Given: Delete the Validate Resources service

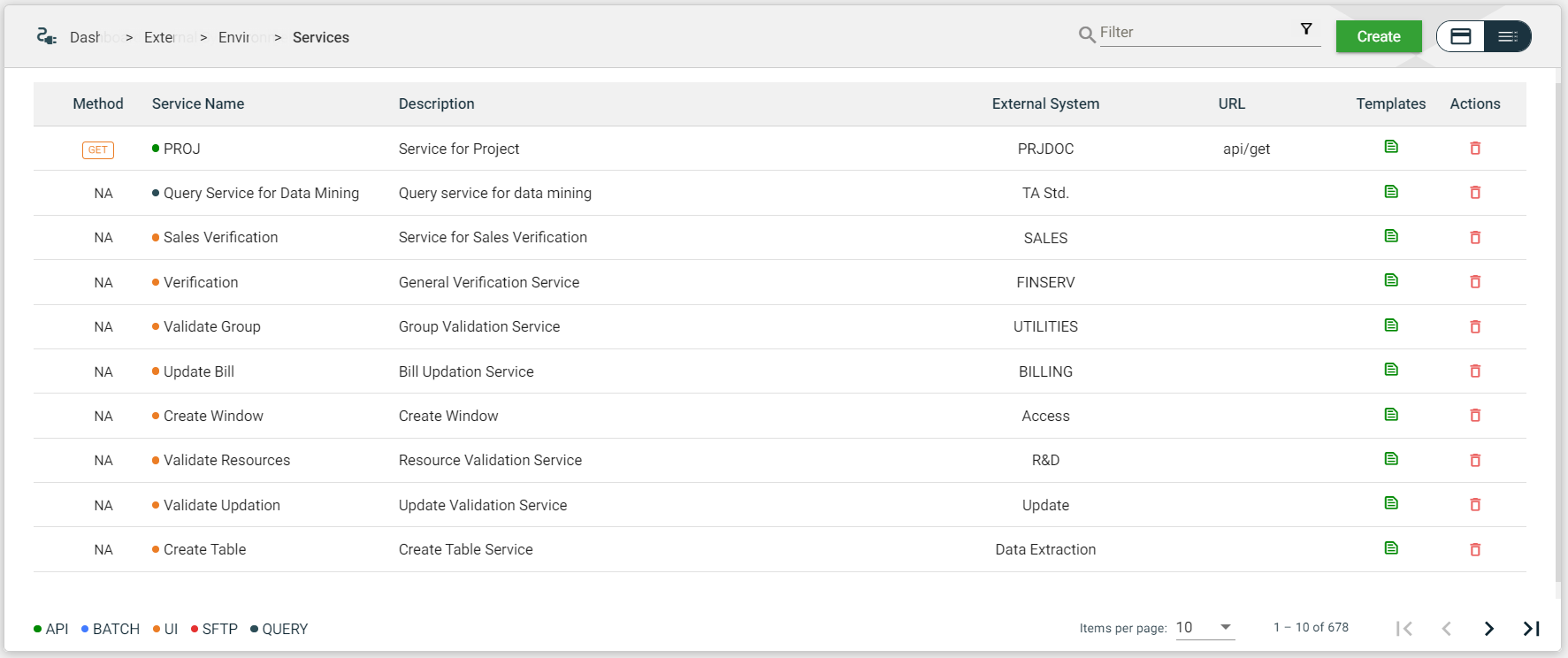Looking at the screenshot, I should 1474,460.
